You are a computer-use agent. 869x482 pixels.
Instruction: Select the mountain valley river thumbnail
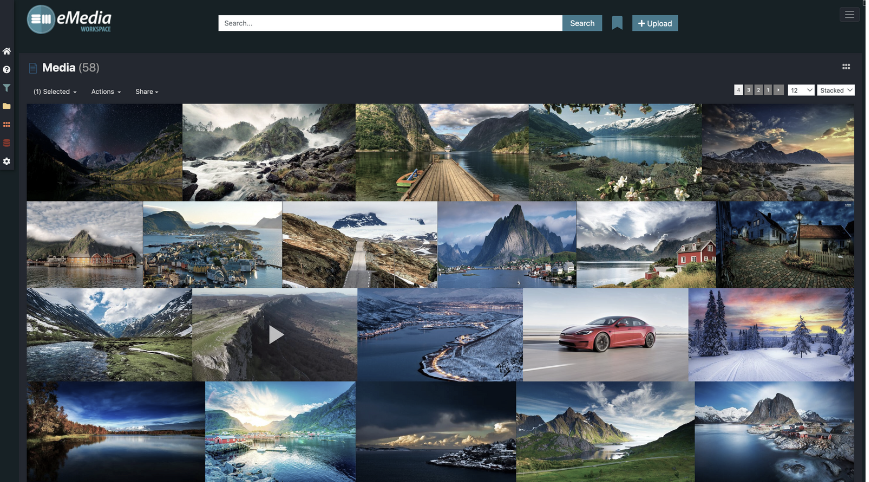tap(109, 335)
